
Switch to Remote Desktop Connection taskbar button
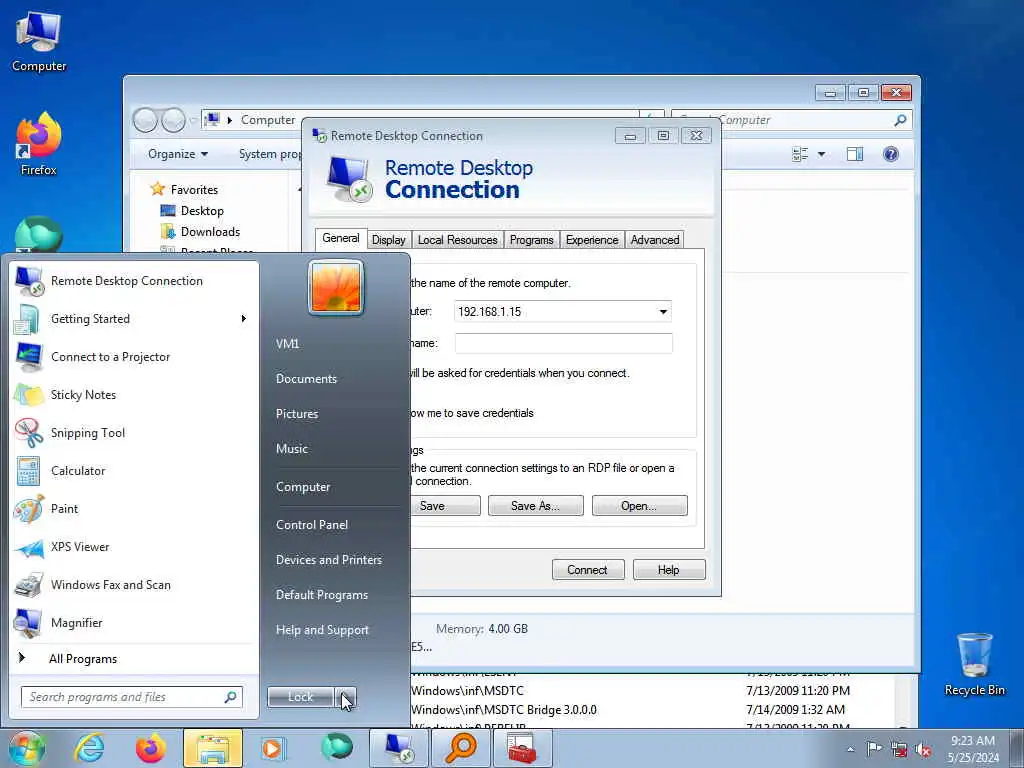coord(398,748)
